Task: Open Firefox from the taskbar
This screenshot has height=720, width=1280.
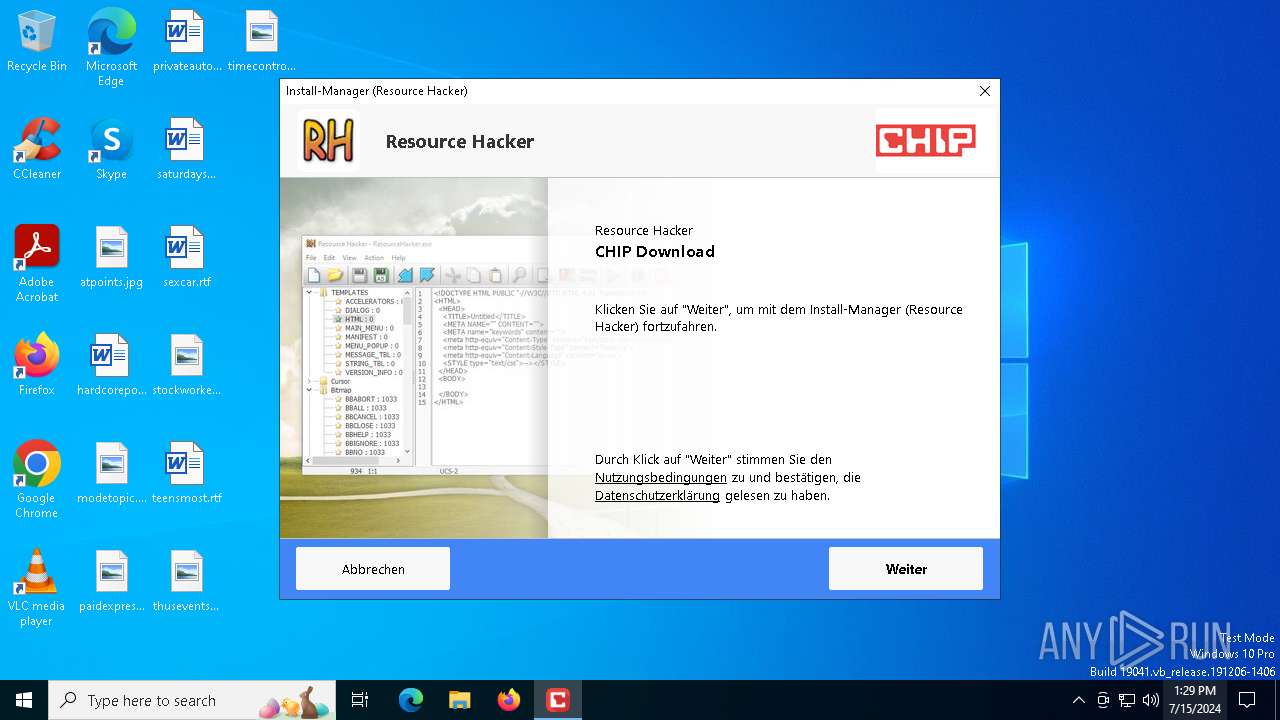Action: point(509,700)
